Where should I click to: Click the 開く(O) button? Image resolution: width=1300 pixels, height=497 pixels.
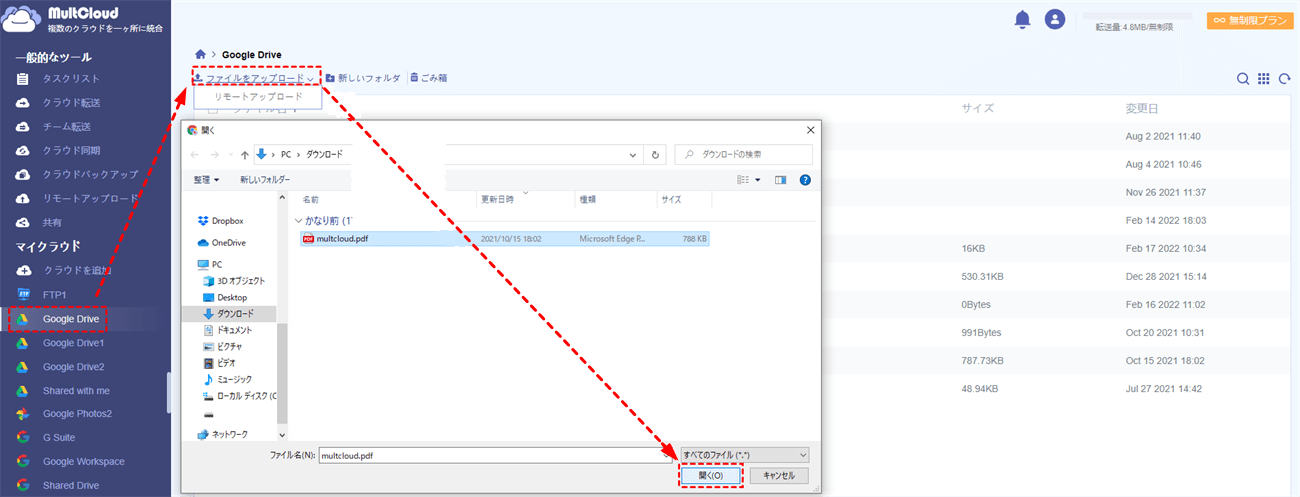click(x=711, y=476)
